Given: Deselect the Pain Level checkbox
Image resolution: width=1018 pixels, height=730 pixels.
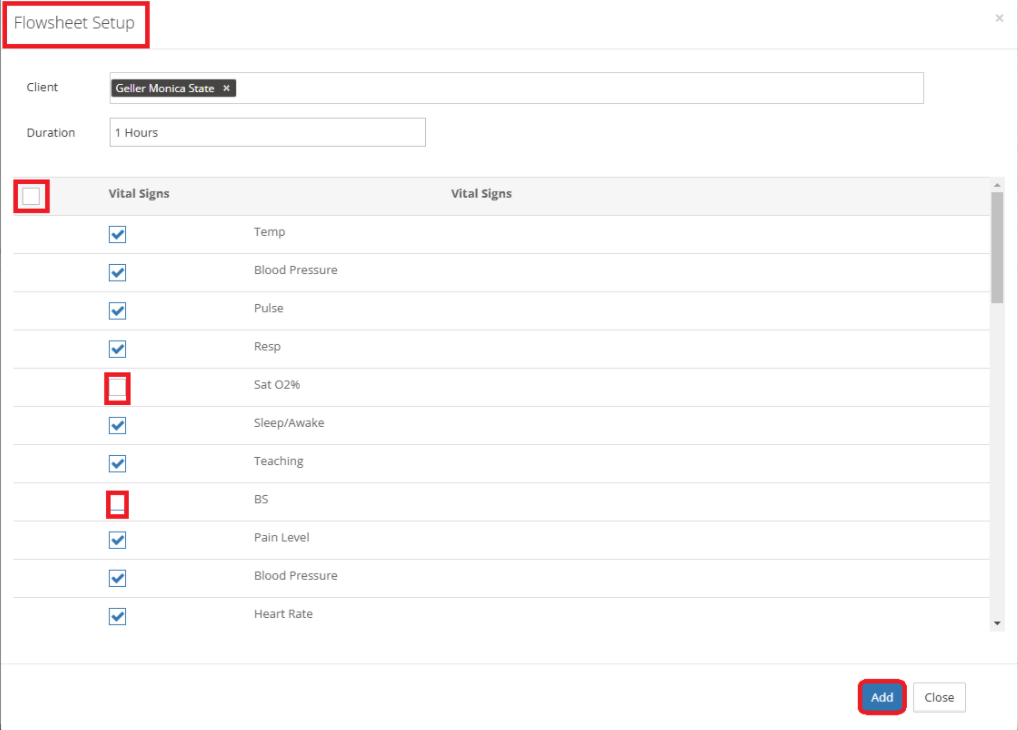Looking at the screenshot, I should [x=117, y=540].
